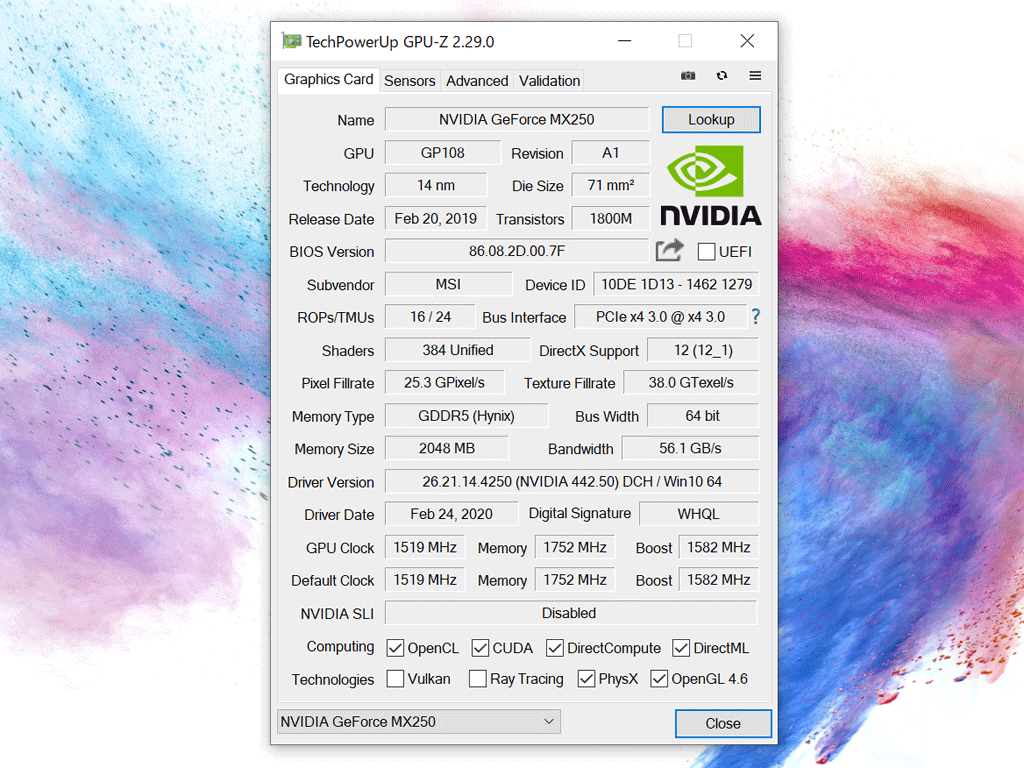The width and height of the screenshot is (1024, 768).
Task: Click the Digital Signature value WHQL
Action: click(698, 514)
